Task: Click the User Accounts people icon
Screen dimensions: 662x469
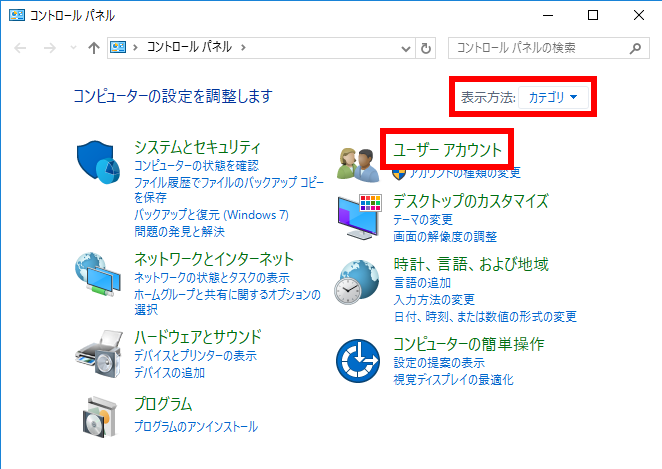Action: pos(358,160)
